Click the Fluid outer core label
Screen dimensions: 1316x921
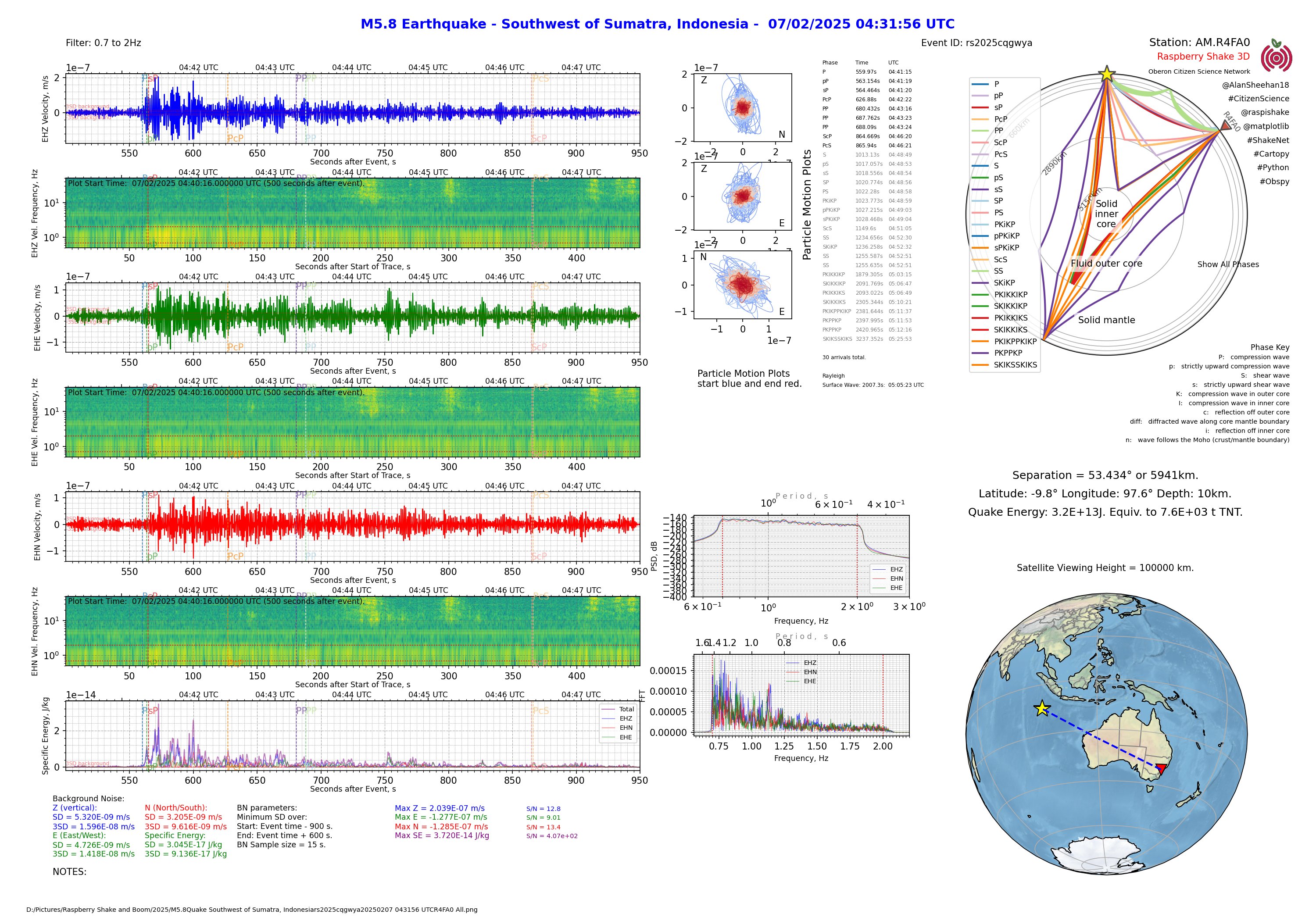click(x=1106, y=264)
